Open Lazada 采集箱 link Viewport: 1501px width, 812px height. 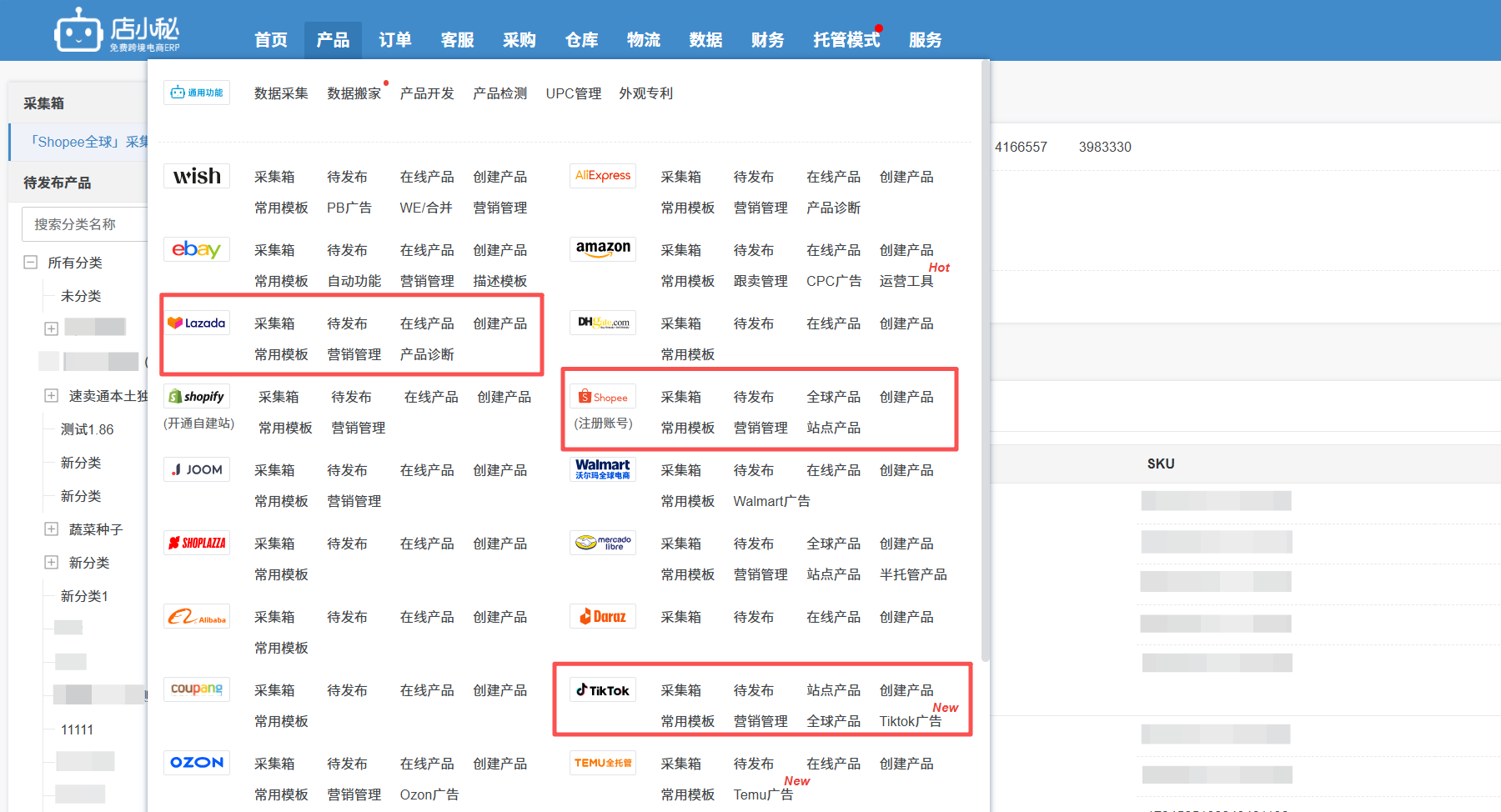click(274, 323)
